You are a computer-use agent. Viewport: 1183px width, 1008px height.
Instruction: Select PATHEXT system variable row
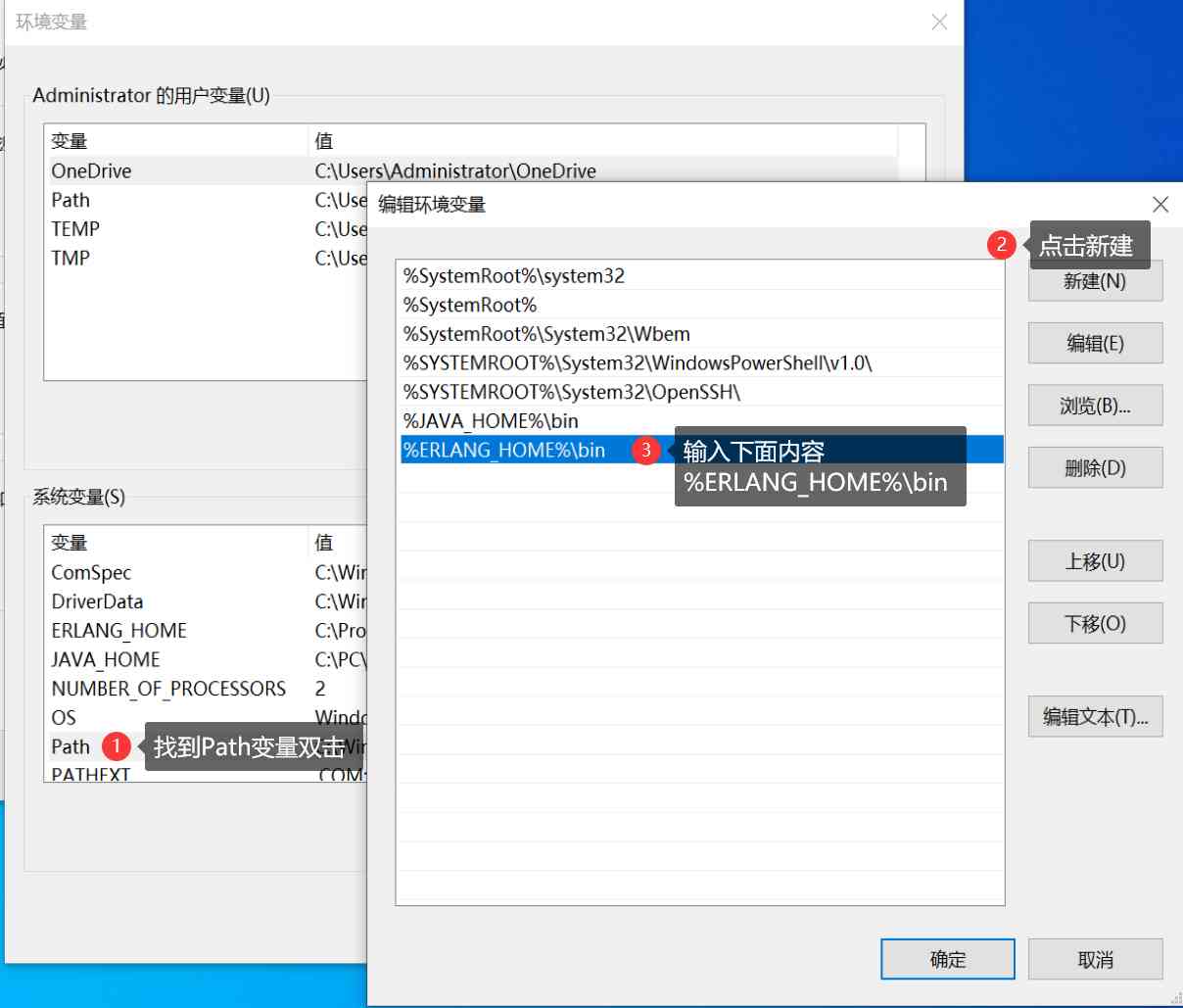(x=208, y=773)
